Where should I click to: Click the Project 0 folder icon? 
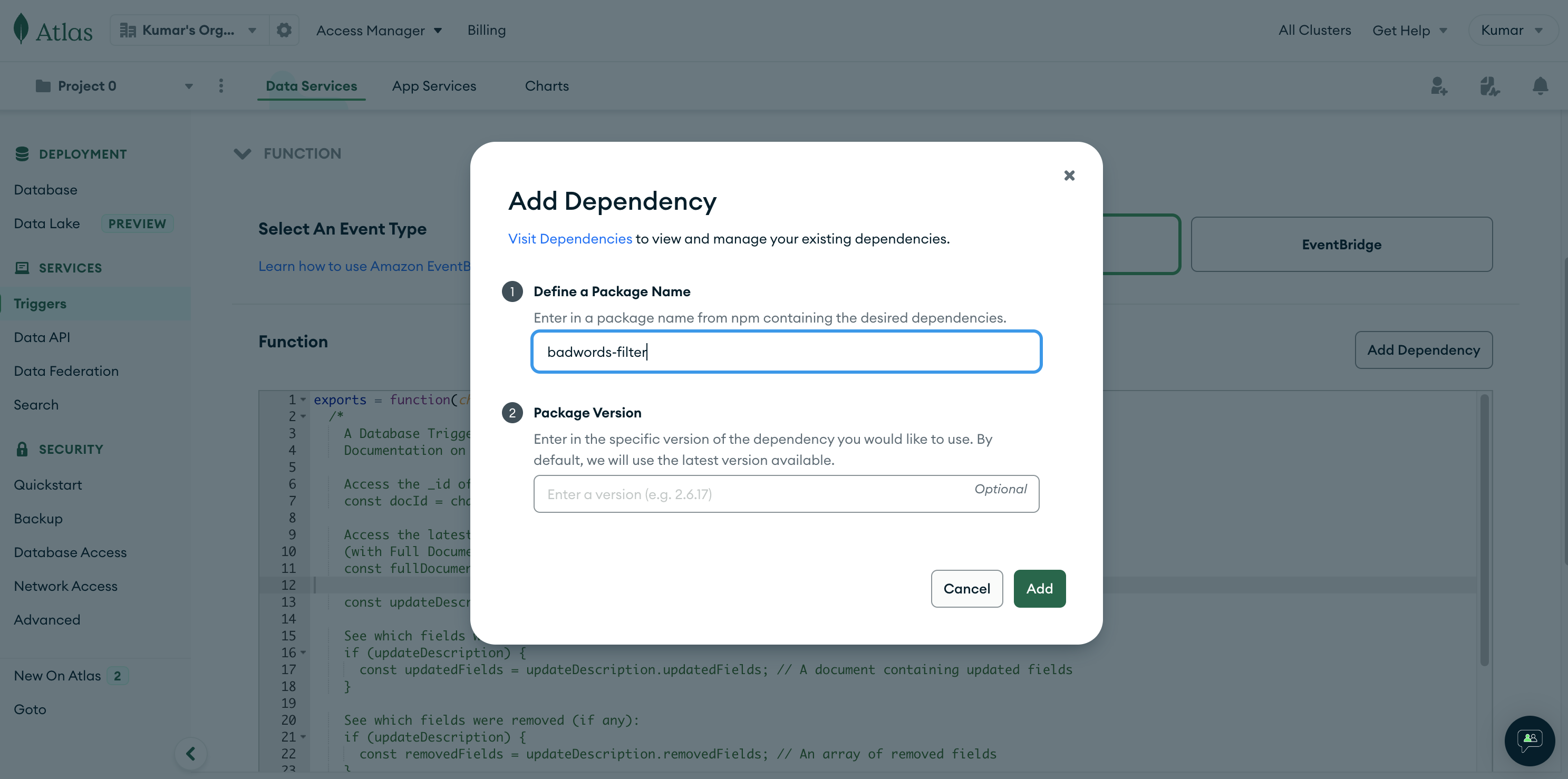click(x=43, y=86)
